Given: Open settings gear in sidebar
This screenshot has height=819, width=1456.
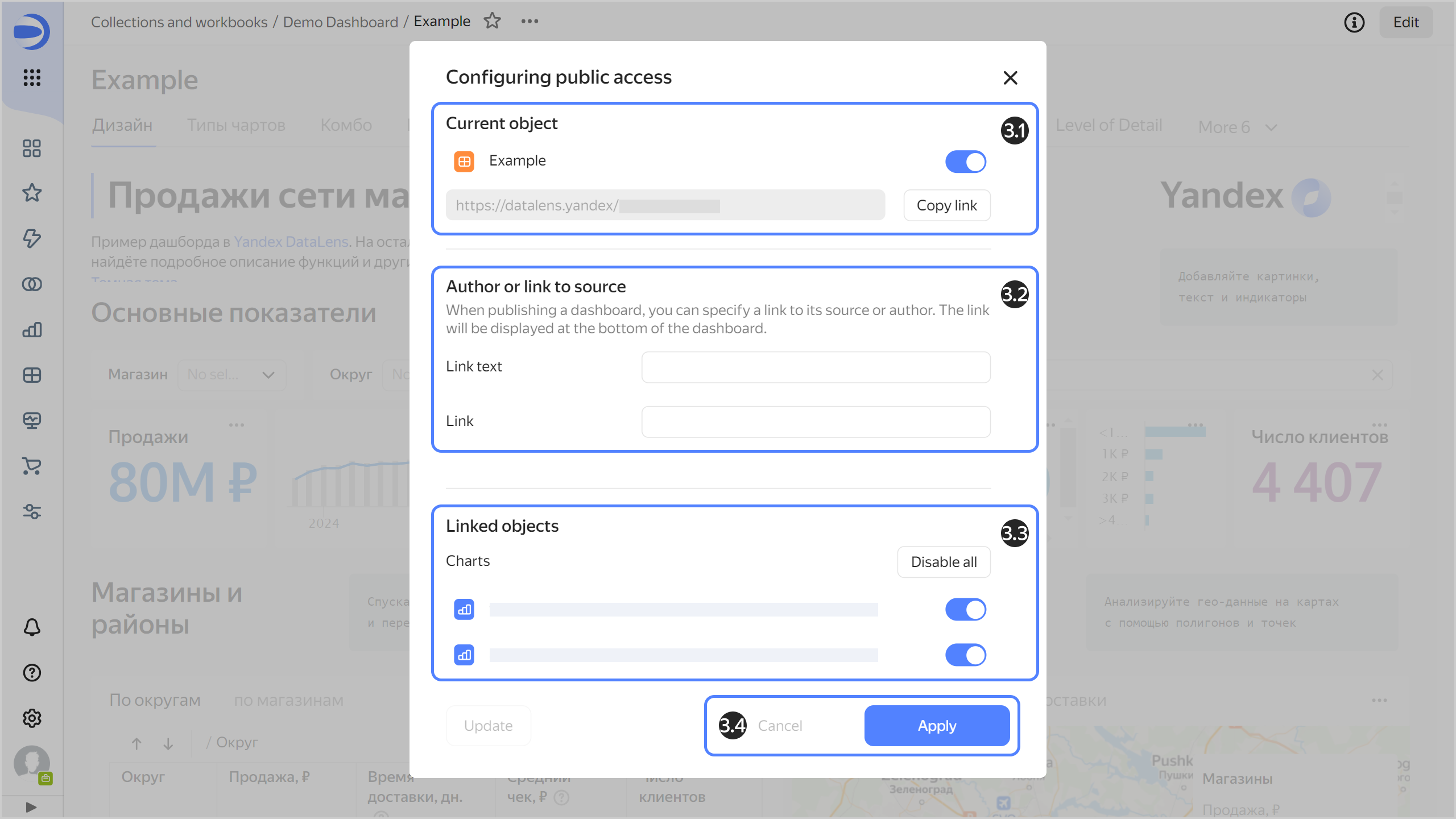Looking at the screenshot, I should [x=32, y=718].
